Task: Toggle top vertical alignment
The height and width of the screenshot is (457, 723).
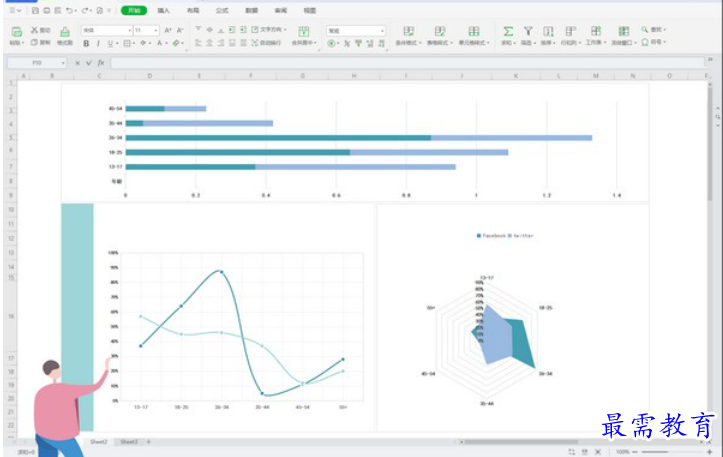Action: click(198, 30)
